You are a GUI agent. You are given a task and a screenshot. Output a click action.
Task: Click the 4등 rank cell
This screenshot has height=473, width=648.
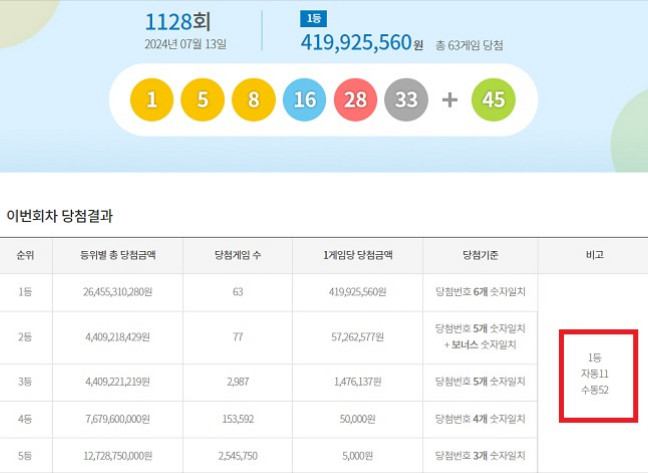tap(25, 419)
